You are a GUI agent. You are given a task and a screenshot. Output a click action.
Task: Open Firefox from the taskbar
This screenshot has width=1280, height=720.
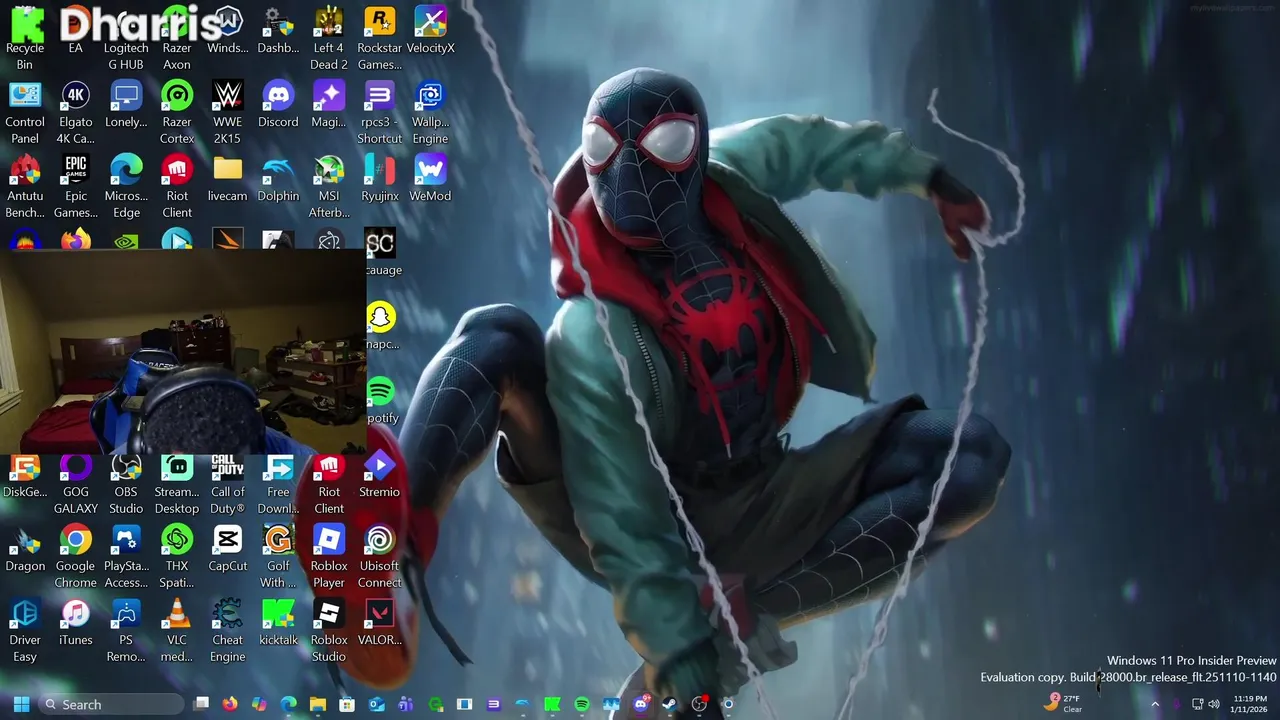click(x=230, y=704)
